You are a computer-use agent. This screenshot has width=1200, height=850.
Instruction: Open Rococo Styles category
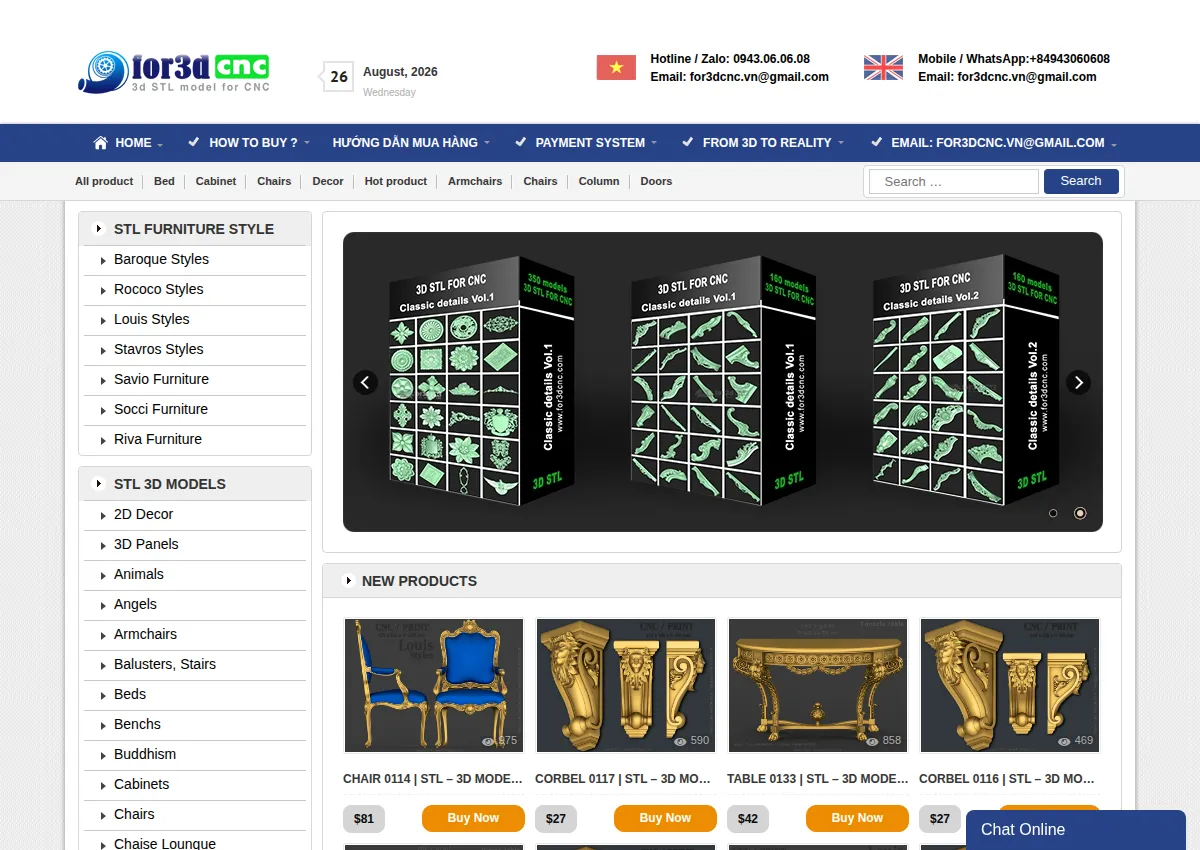(x=158, y=289)
